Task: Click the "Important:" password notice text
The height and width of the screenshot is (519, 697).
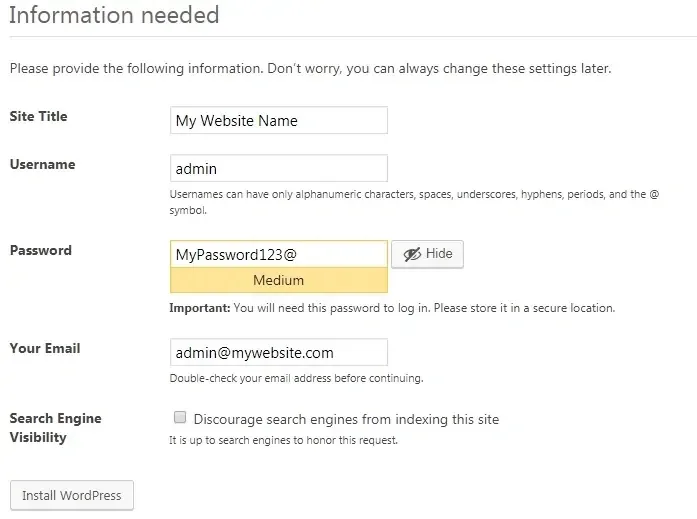Action: [392, 308]
